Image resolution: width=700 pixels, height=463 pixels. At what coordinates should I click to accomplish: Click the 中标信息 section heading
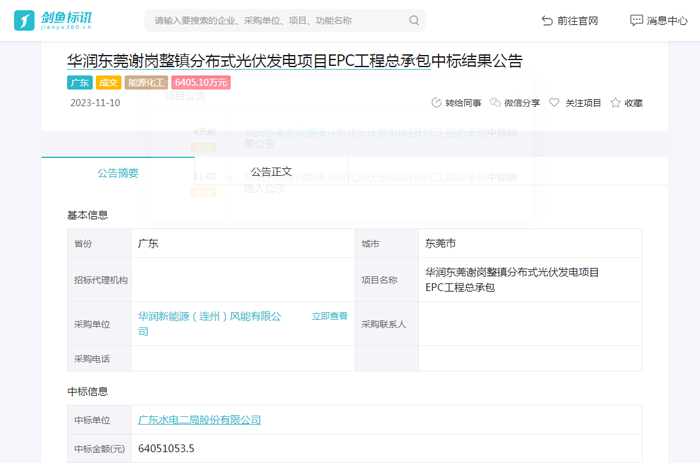pos(88,392)
